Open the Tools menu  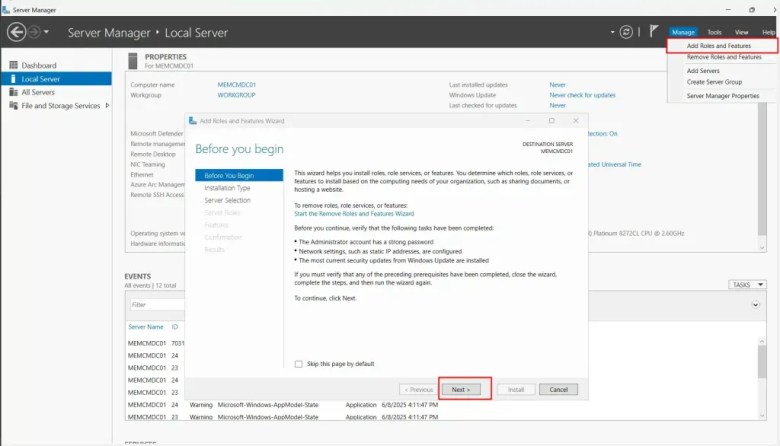click(714, 32)
